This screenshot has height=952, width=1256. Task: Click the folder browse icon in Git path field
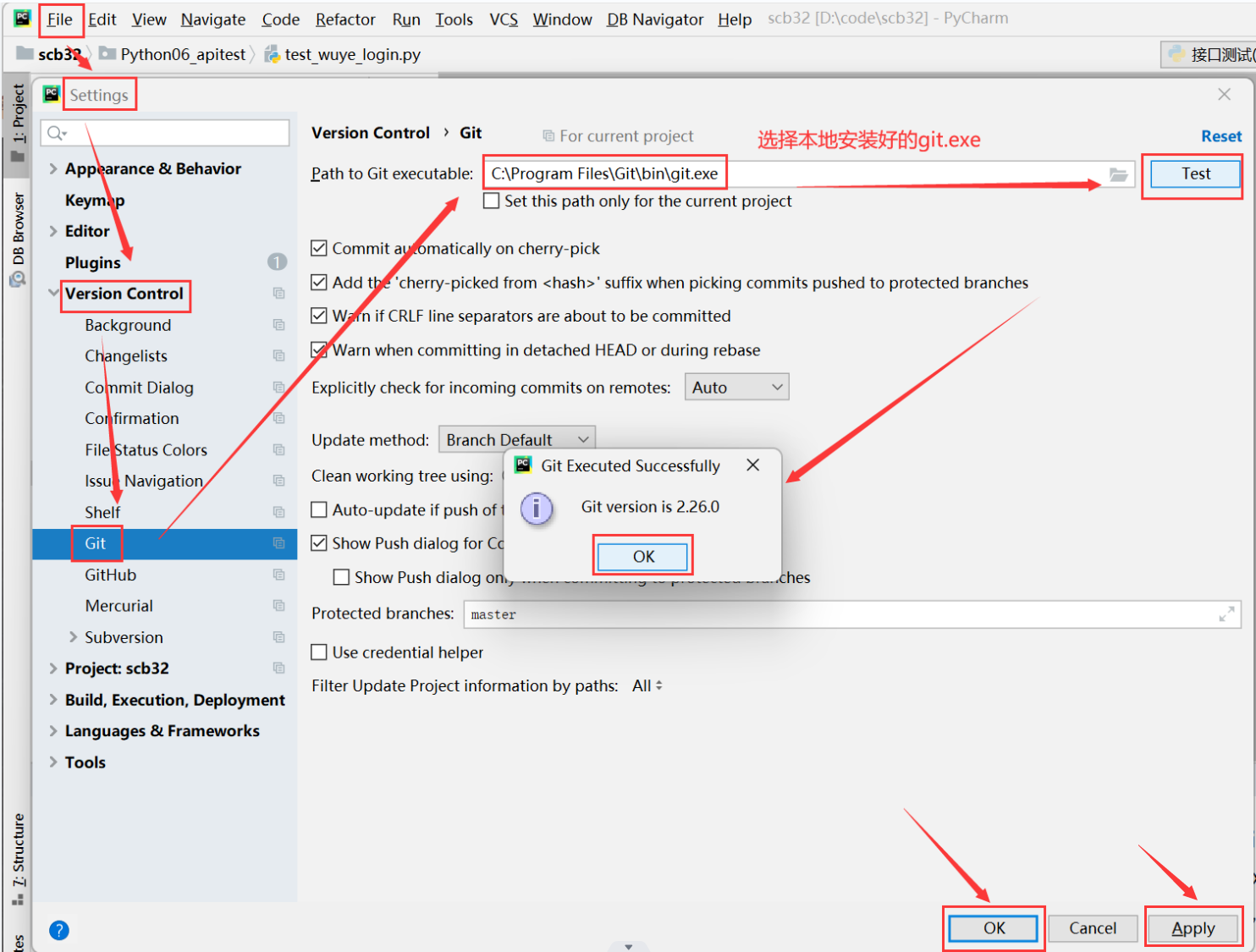1118,174
